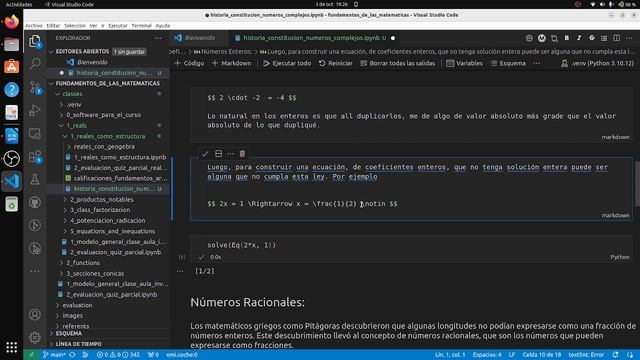Image resolution: width=640 pixels, height=360 pixels.
Task: Delete the current cell with trash icon
Action: click(x=242, y=154)
